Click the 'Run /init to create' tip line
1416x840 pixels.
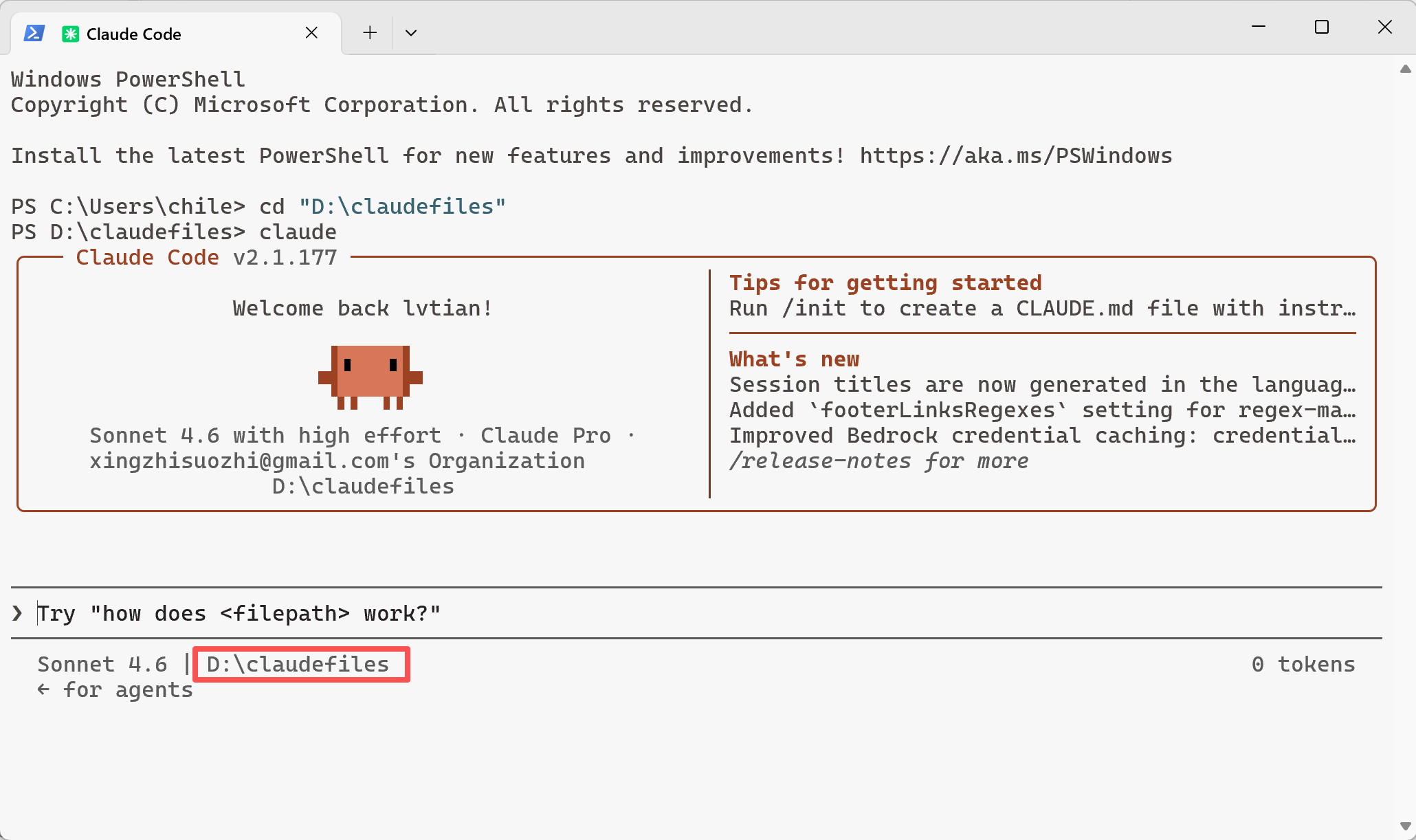tap(1042, 308)
